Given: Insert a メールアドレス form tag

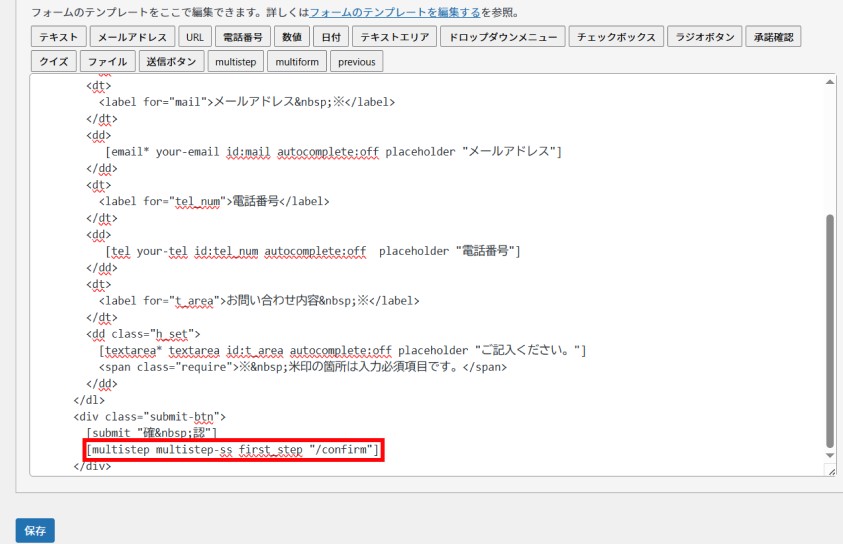Looking at the screenshot, I should coord(132,38).
